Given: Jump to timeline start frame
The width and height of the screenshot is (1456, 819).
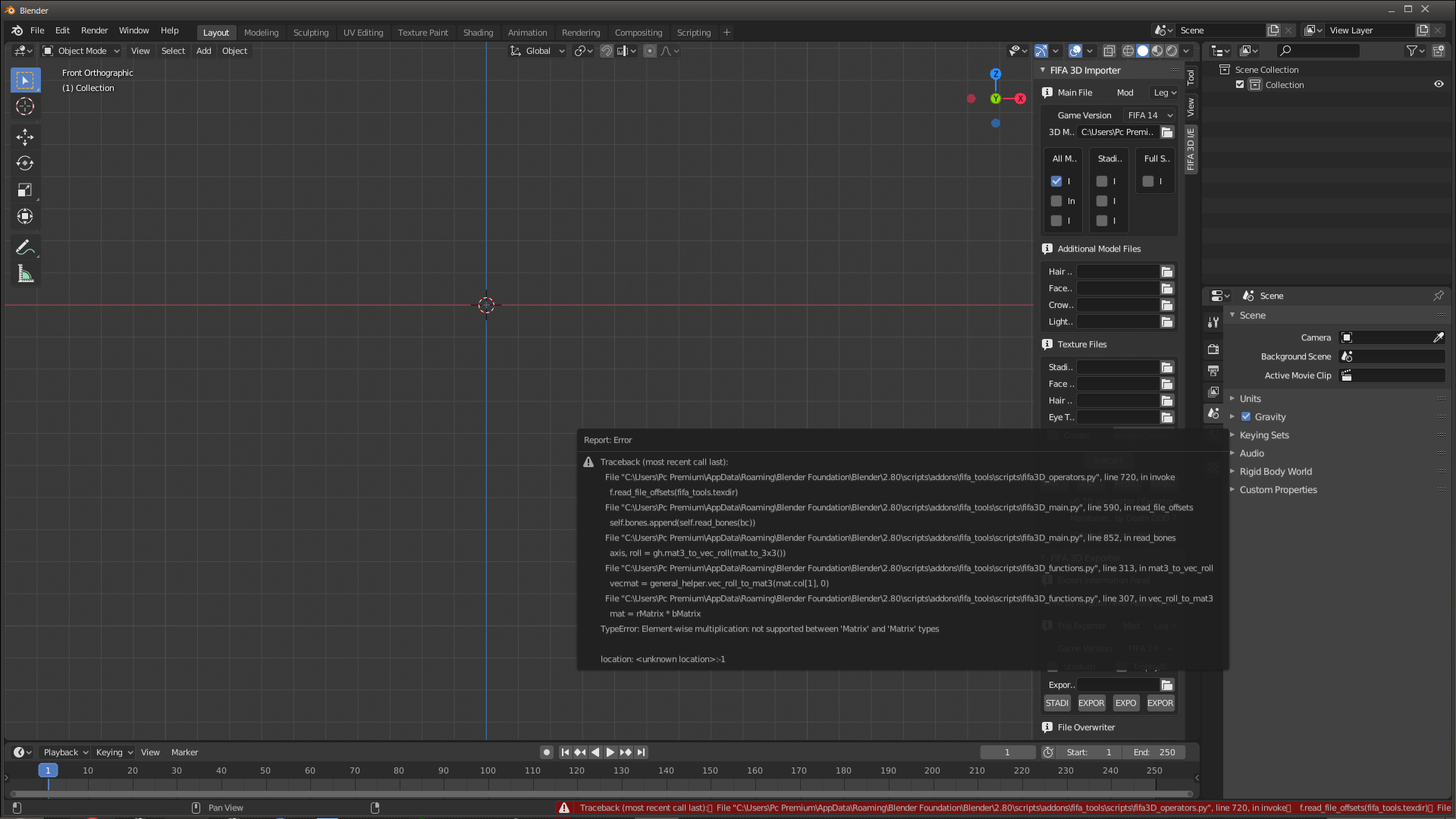Looking at the screenshot, I should point(565,752).
